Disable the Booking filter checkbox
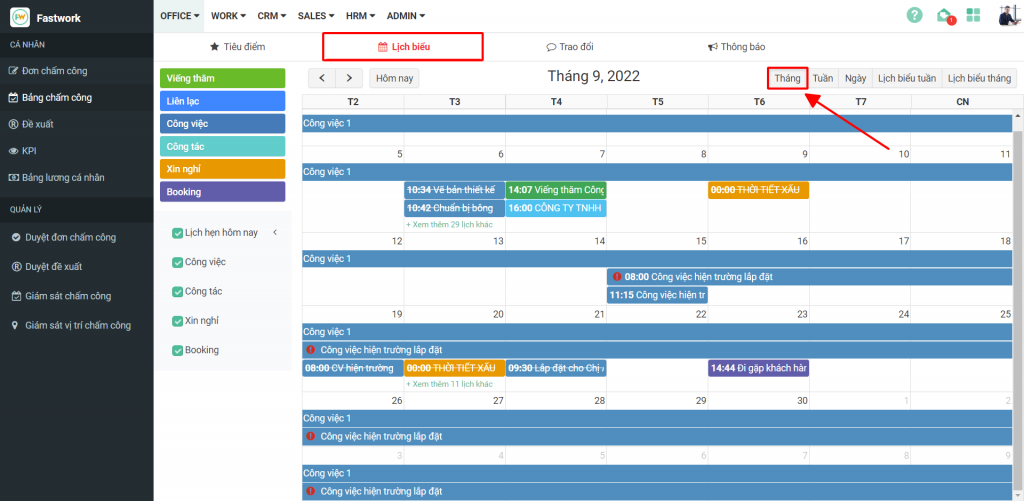 coord(178,351)
